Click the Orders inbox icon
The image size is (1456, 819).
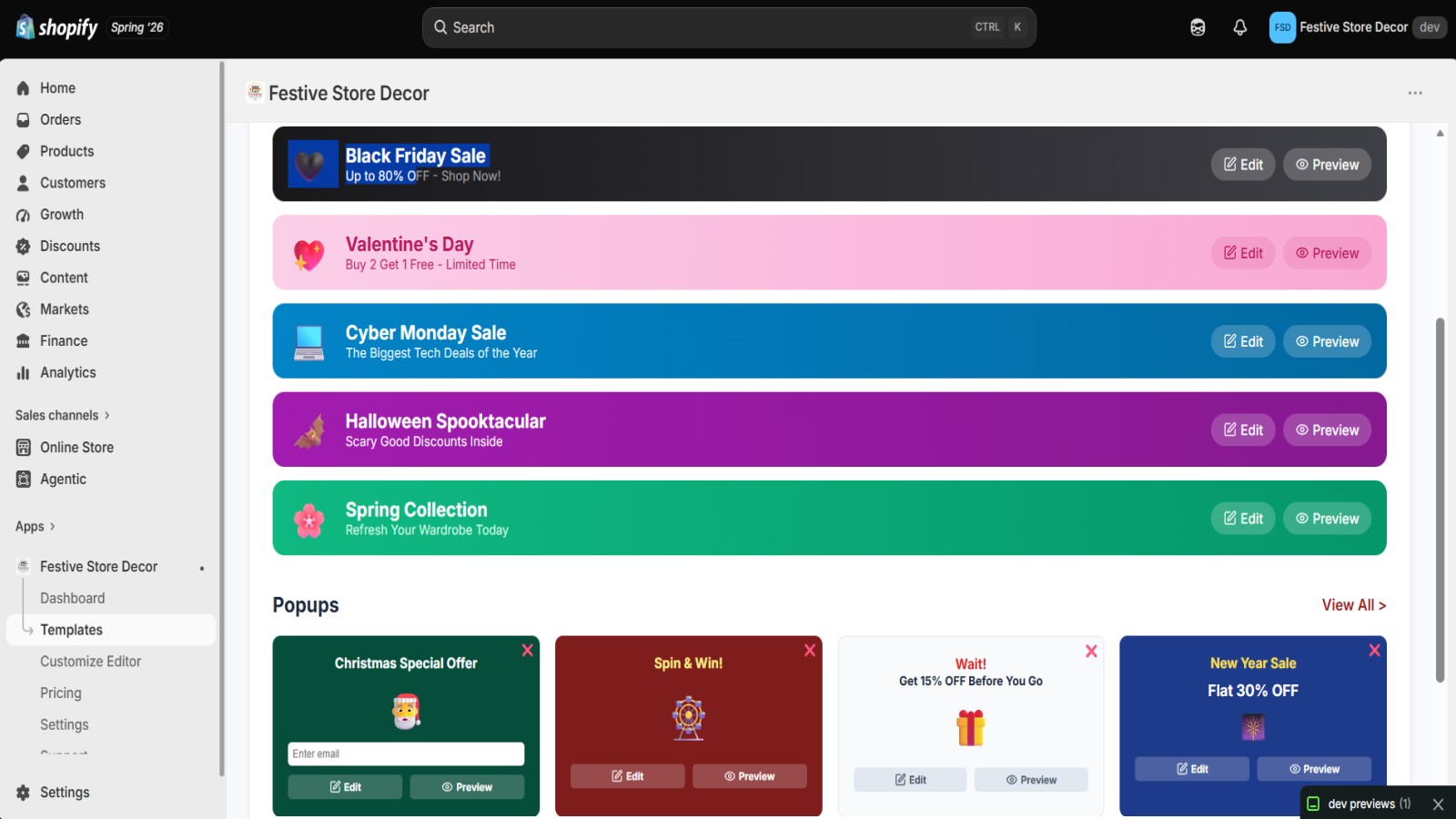coord(24,120)
